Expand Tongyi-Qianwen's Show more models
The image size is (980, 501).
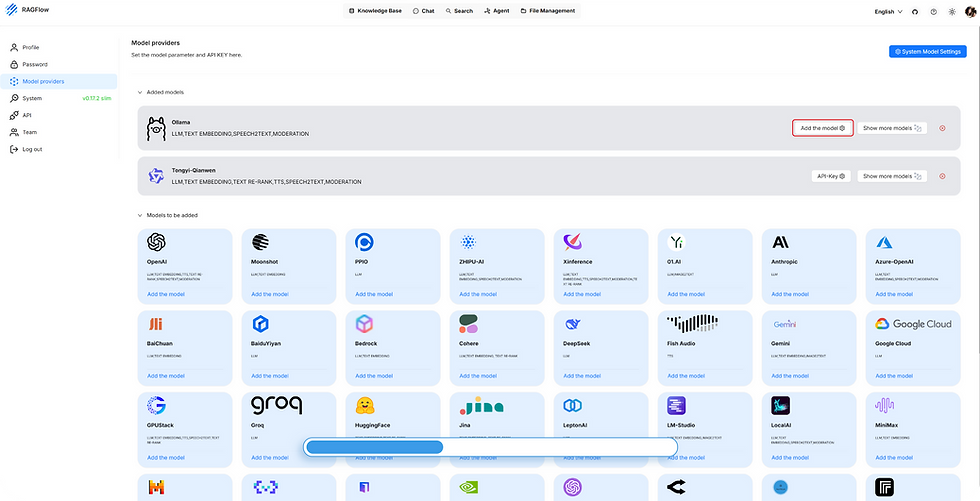tap(892, 176)
